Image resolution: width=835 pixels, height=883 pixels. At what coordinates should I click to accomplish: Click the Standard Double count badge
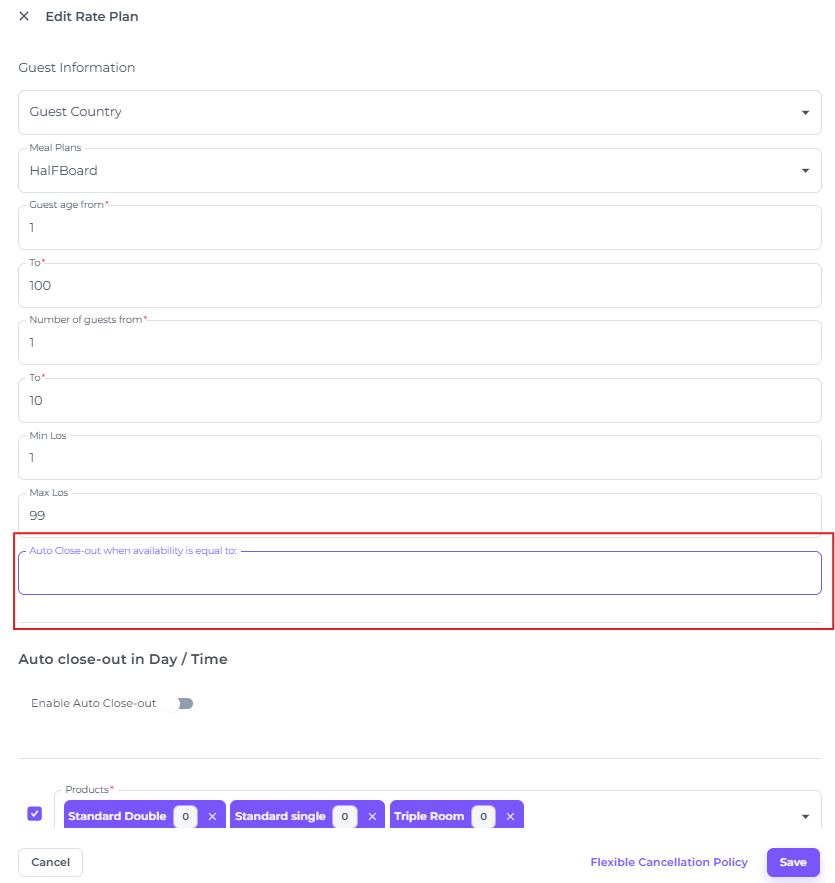(x=185, y=817)
